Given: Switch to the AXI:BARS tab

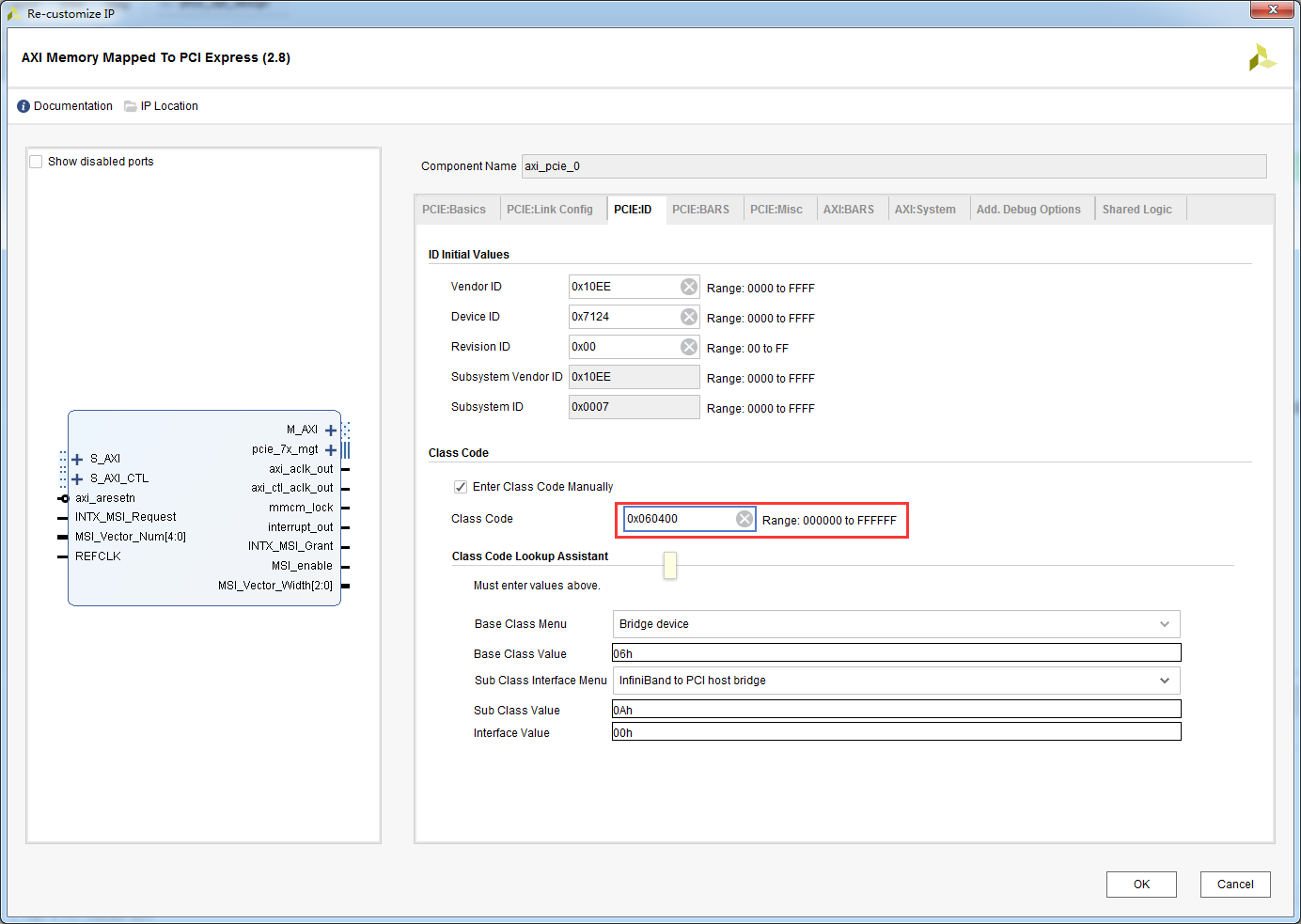Looking at the screenshot, I should [x=849, y=210].
